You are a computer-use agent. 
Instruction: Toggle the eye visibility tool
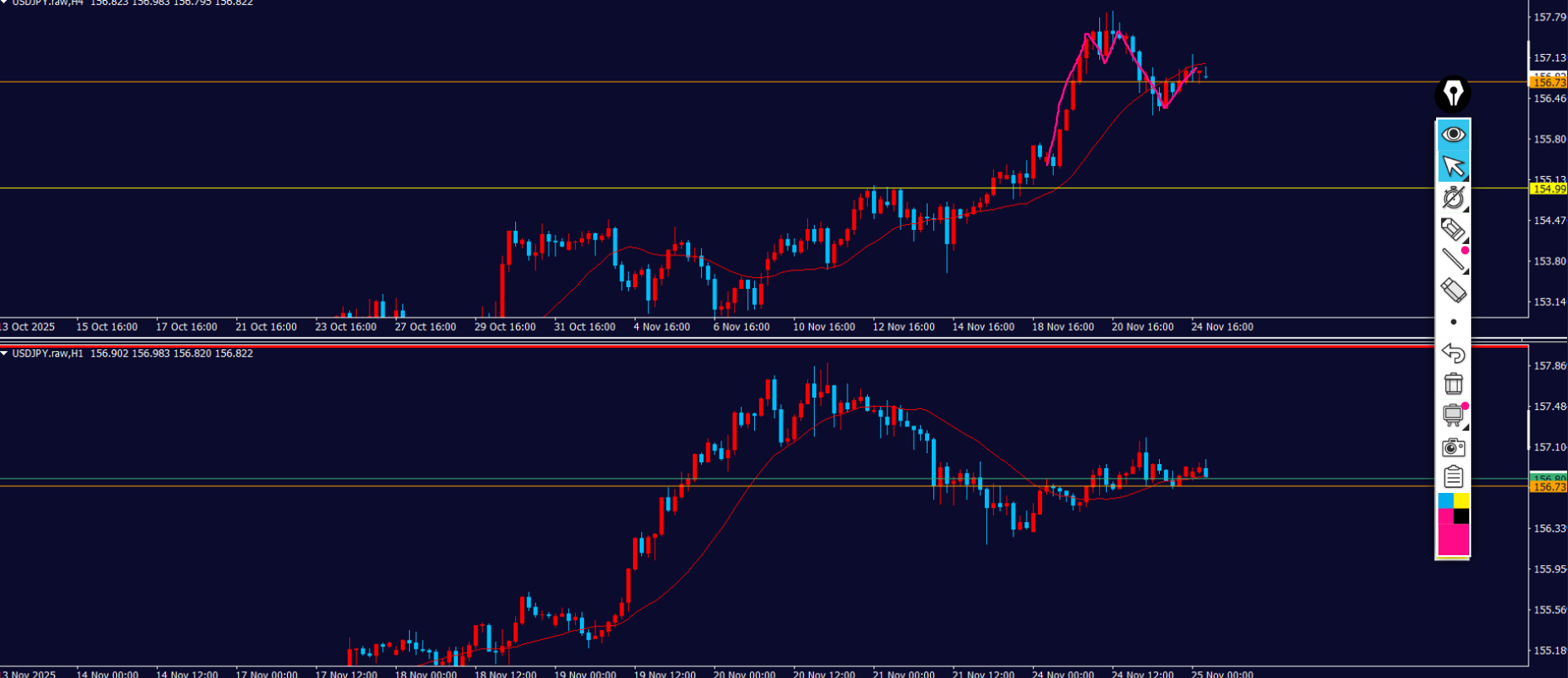click(1453, 134)
